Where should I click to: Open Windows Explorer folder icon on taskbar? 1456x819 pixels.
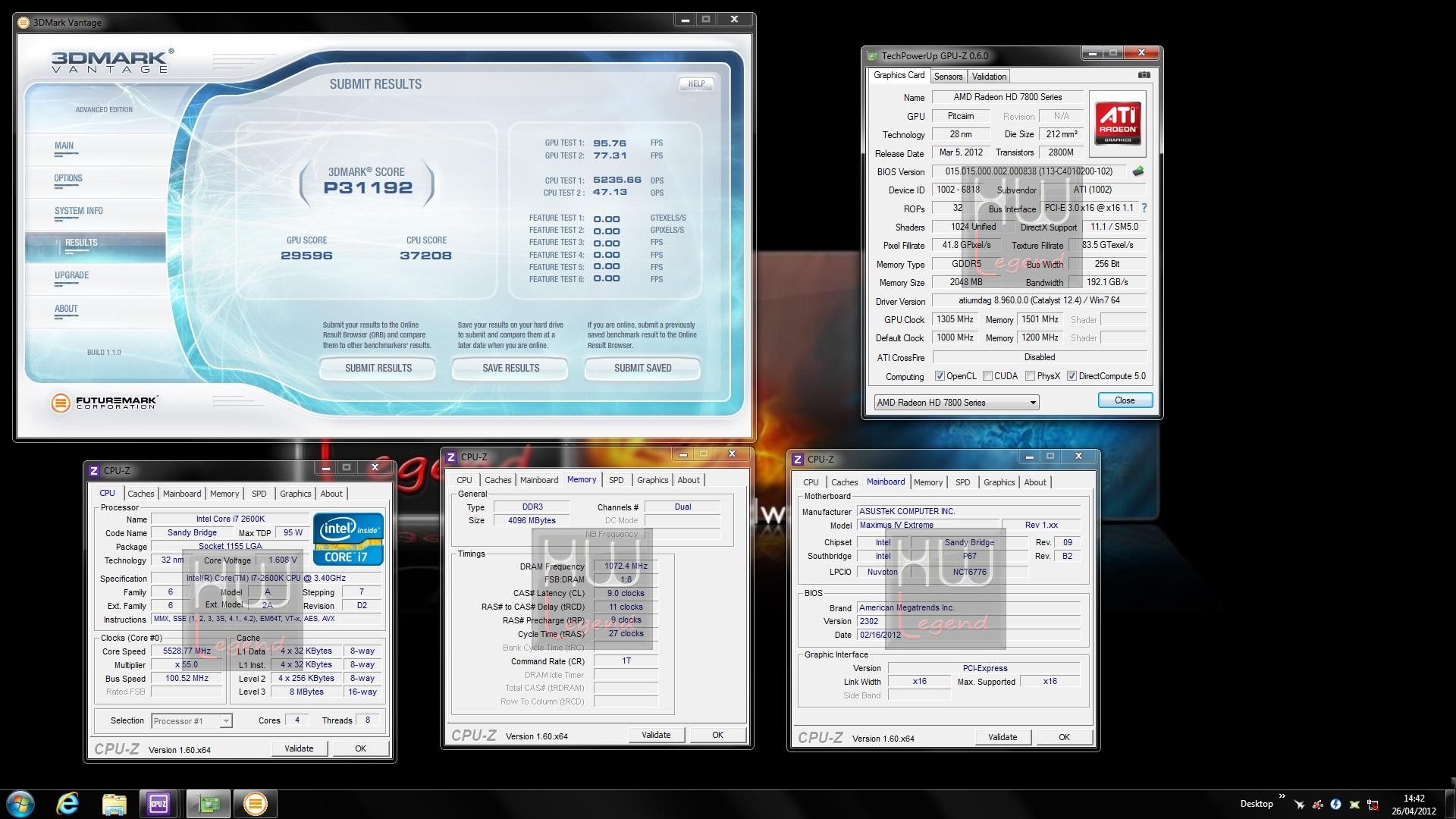[x=114, y=804]
